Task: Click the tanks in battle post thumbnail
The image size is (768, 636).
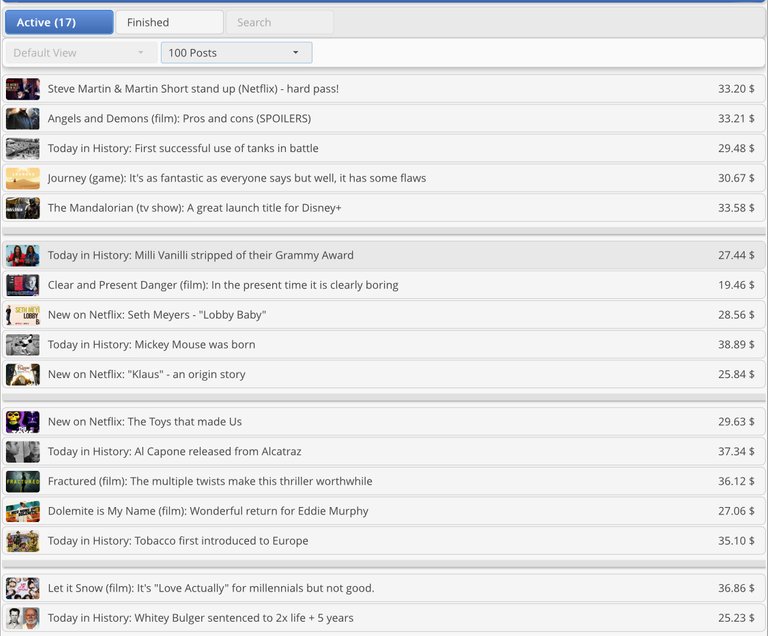Action: point(23,148)
